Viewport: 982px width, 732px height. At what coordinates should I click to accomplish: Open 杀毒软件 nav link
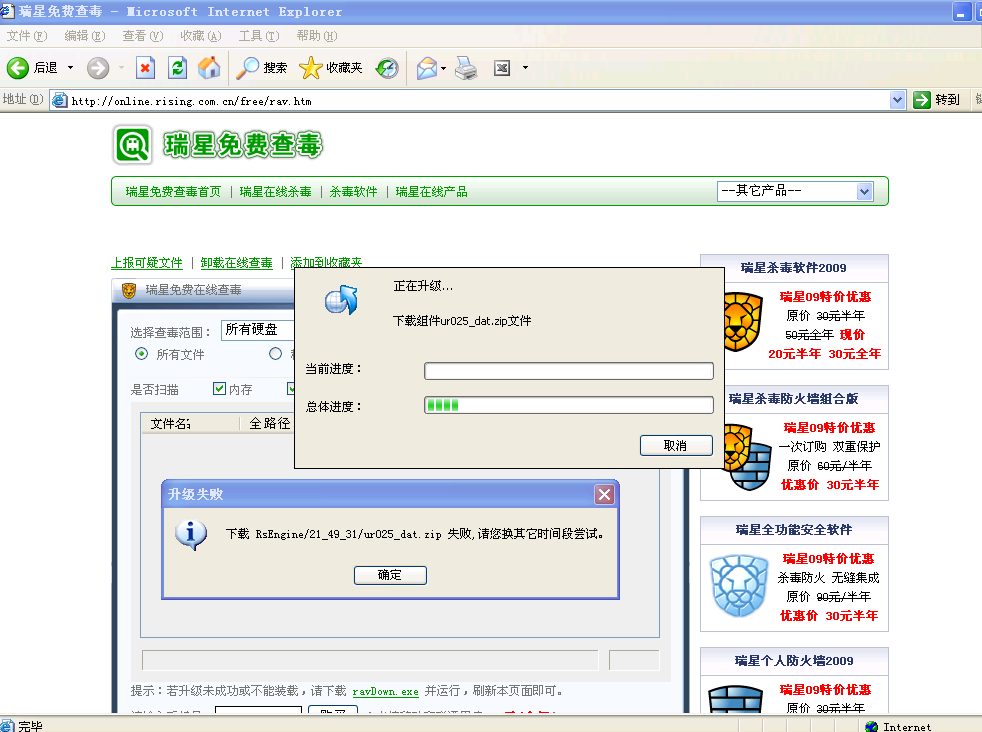(353, 192)
